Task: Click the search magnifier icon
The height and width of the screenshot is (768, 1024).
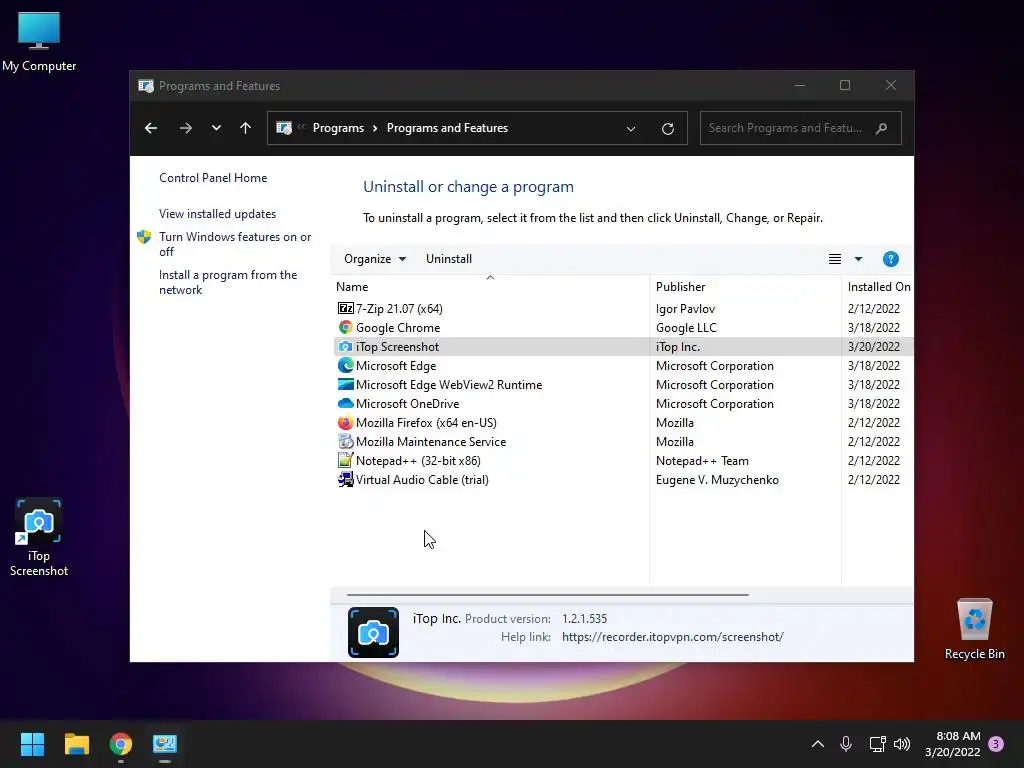Action: [x=882, y=128]
